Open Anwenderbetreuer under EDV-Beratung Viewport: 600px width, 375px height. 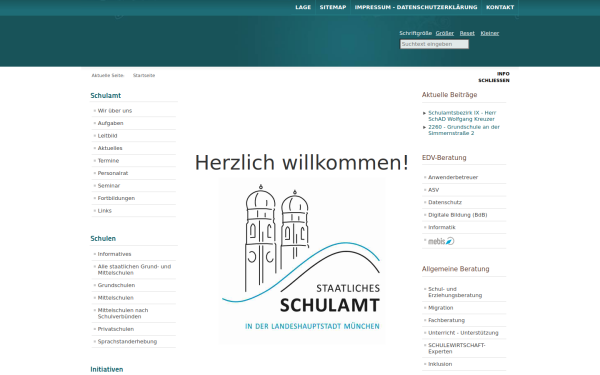tap(453, 178)
